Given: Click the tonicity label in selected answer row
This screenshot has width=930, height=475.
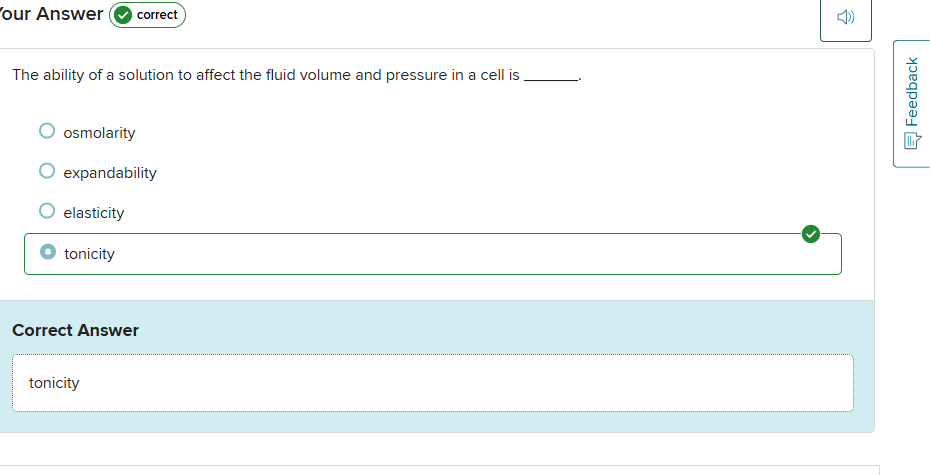Looking at the screenshot, I should [x=90, y=254].
